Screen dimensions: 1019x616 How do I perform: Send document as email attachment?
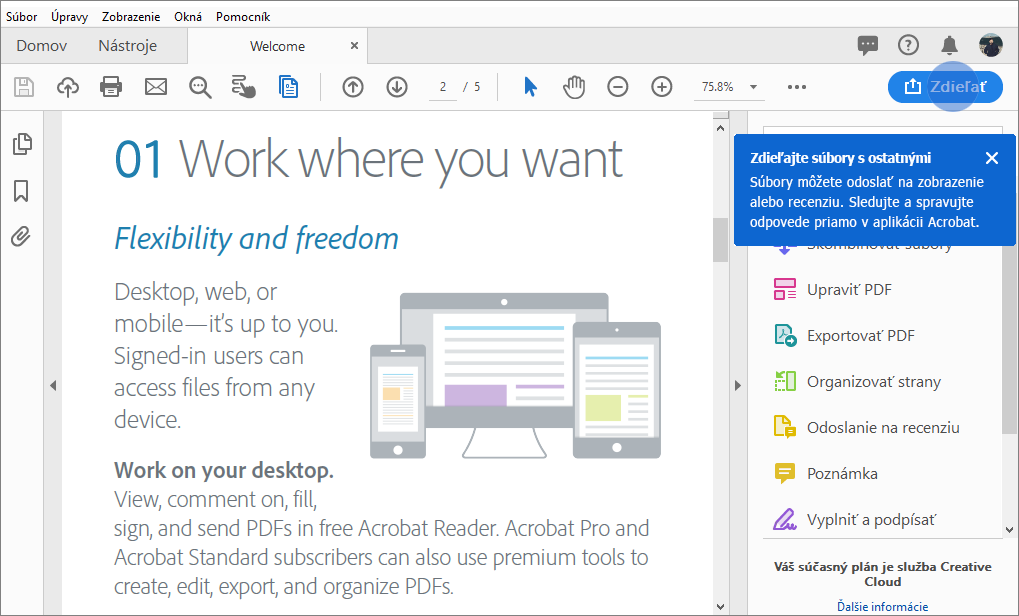(x=155, y=87)
